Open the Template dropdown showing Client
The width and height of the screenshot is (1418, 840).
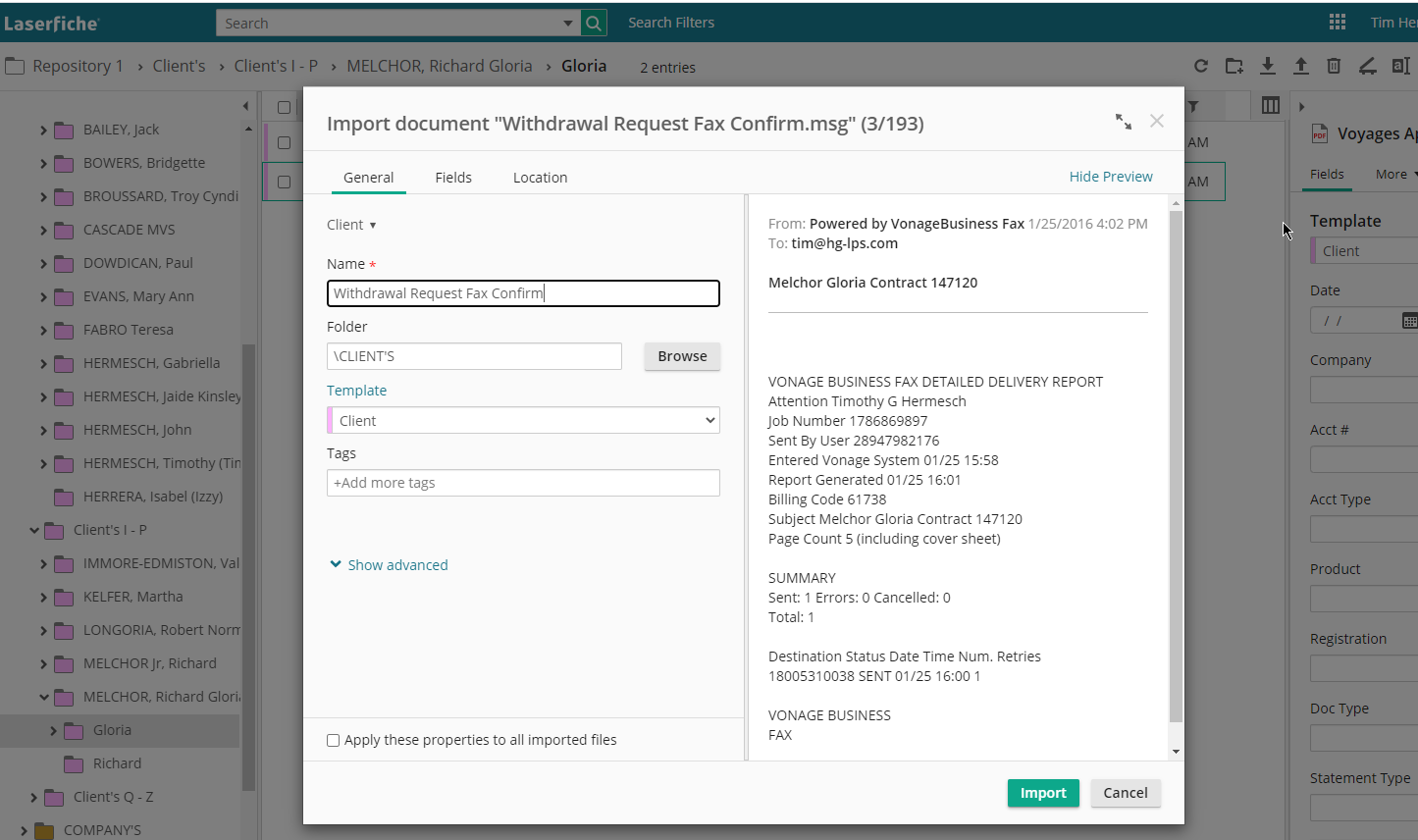[x=523, y=421]
